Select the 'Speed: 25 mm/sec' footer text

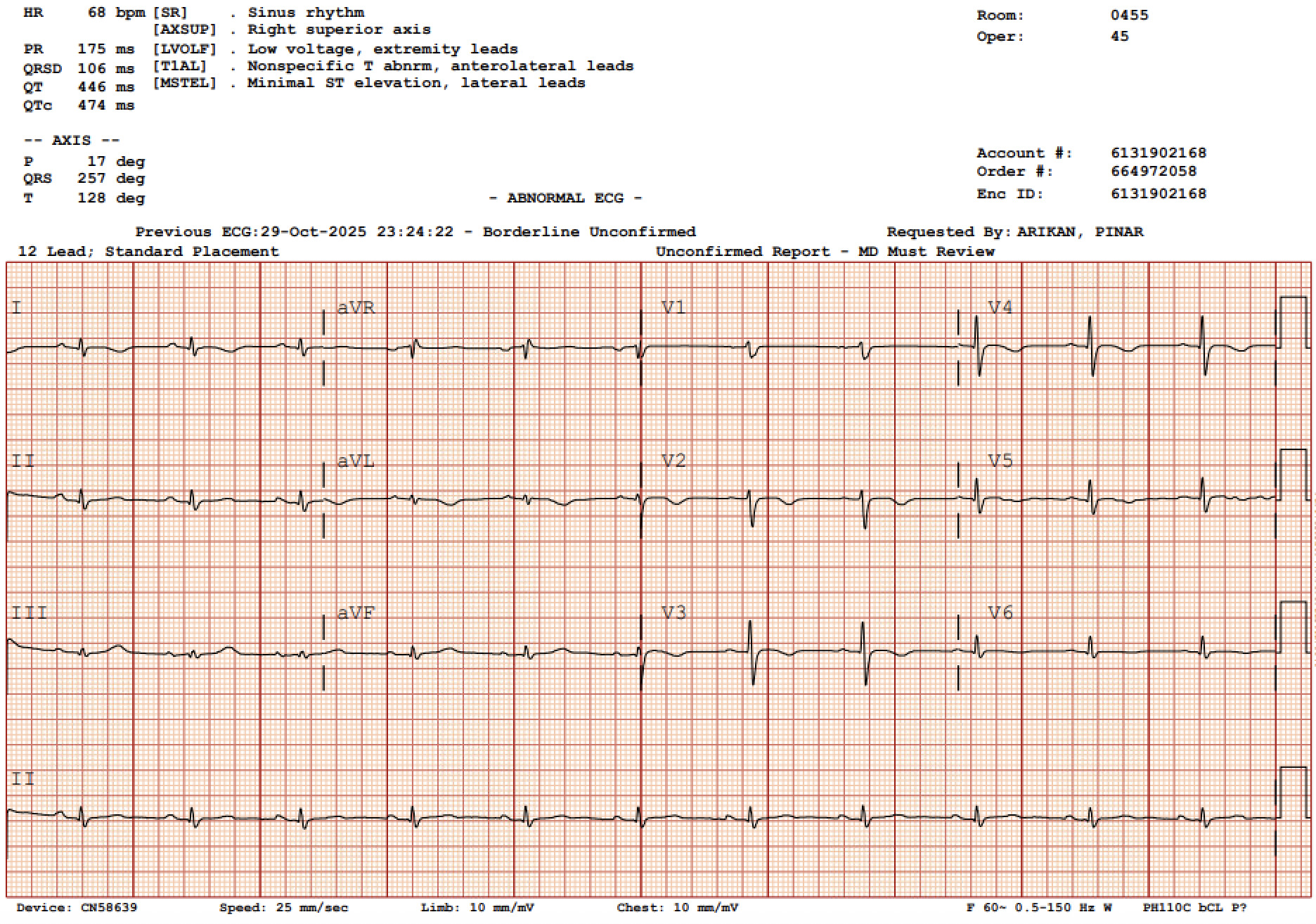click(x=284, y=908)
